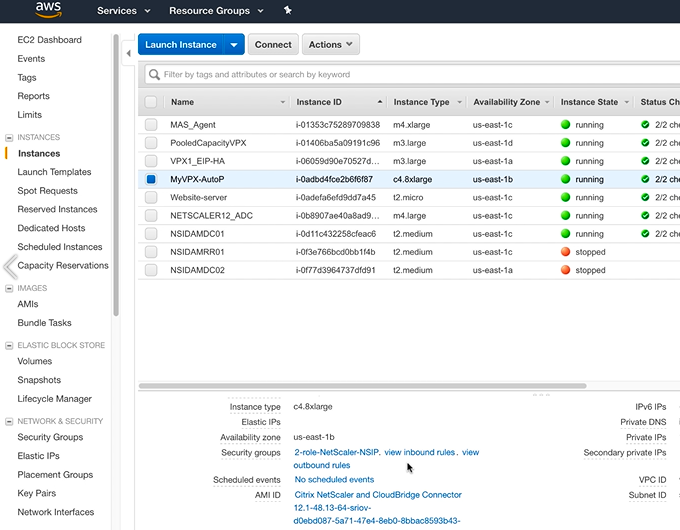Uncheck the MyVPX-AutoP instance checkbox
680x530 pixels.
point(151,179)
